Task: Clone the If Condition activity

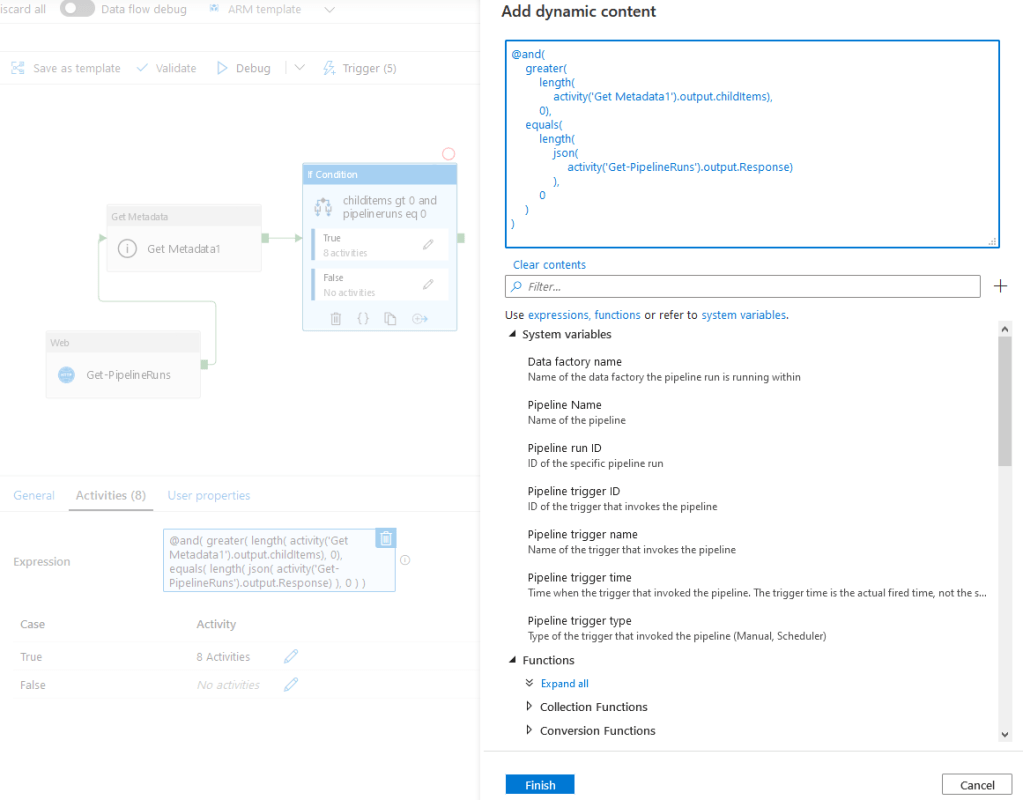Action: (x=391, y=318)
